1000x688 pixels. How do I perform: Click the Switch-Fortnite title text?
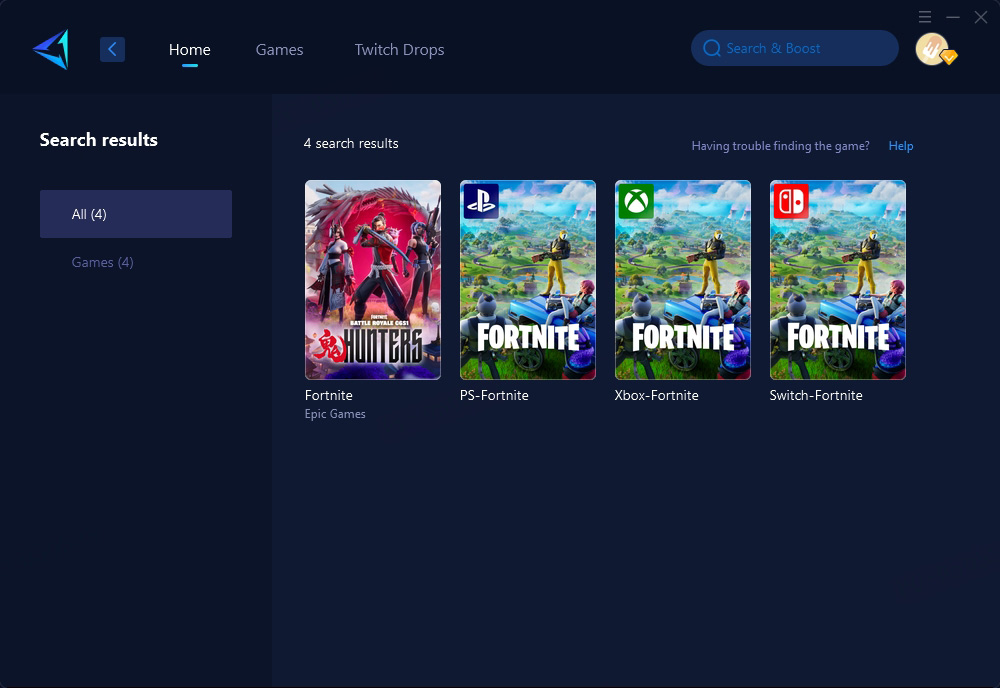[x=816, y=395]
